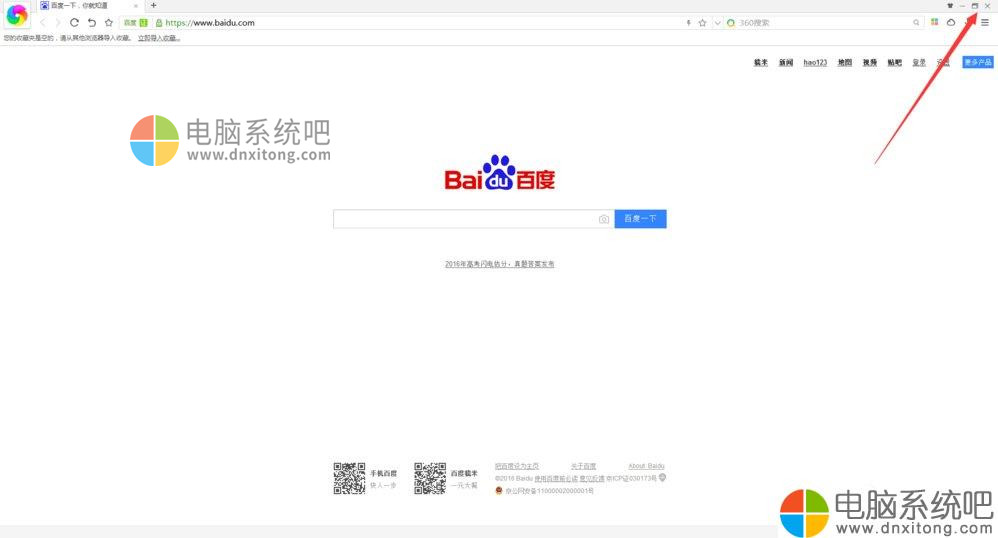
Task: Close the Baidu tab
Action: click(x=136, y=6)
